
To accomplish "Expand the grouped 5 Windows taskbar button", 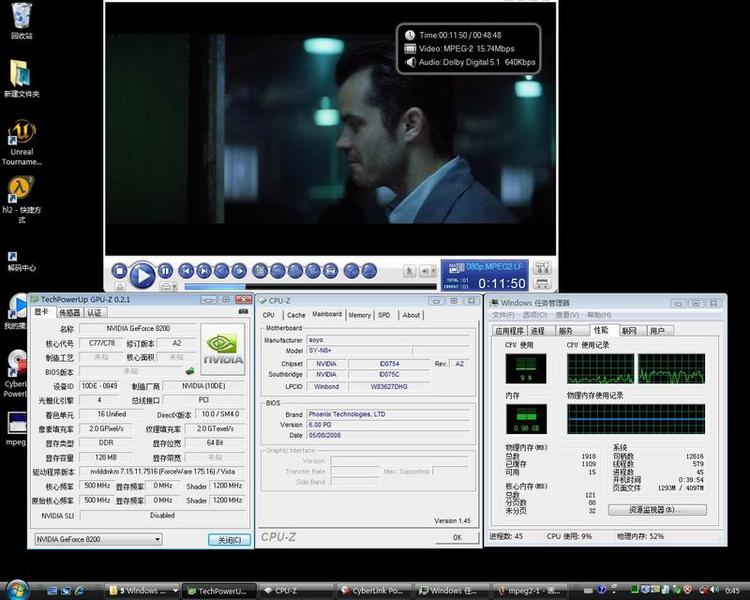I will point(143,591).
